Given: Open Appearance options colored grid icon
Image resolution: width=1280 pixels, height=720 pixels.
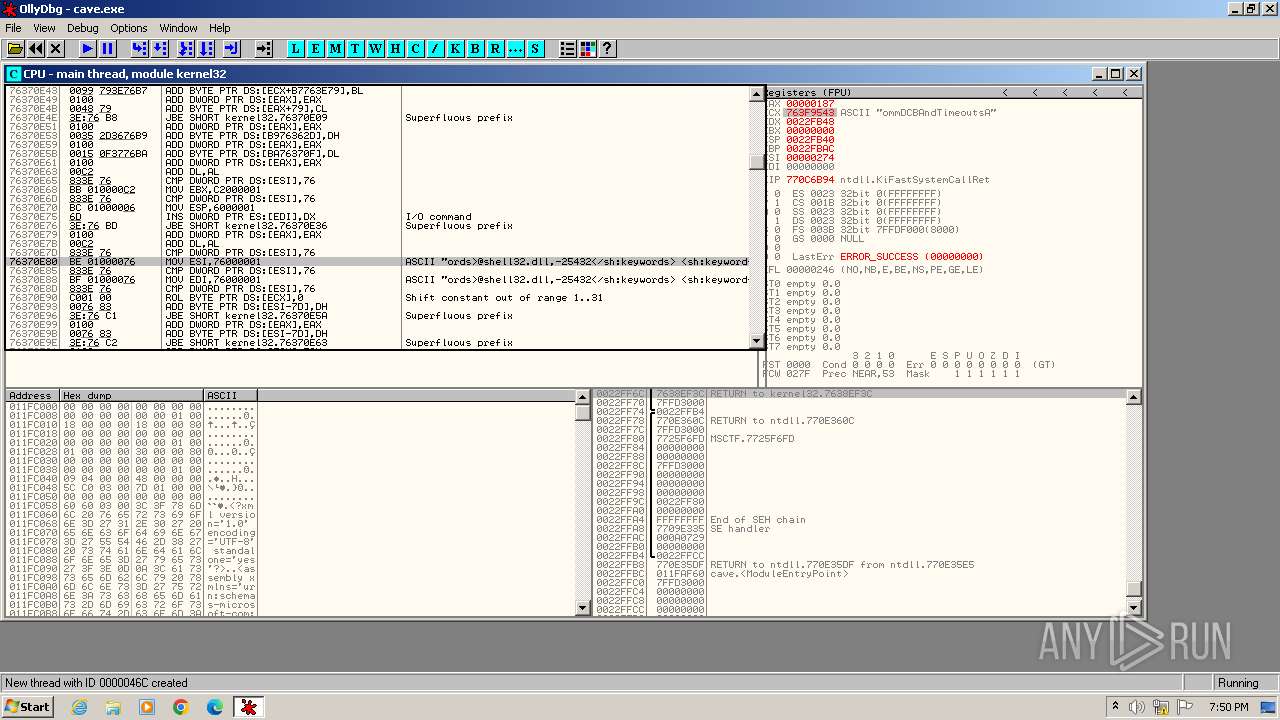Looking at the screenshot, I should tap(587, 48).
